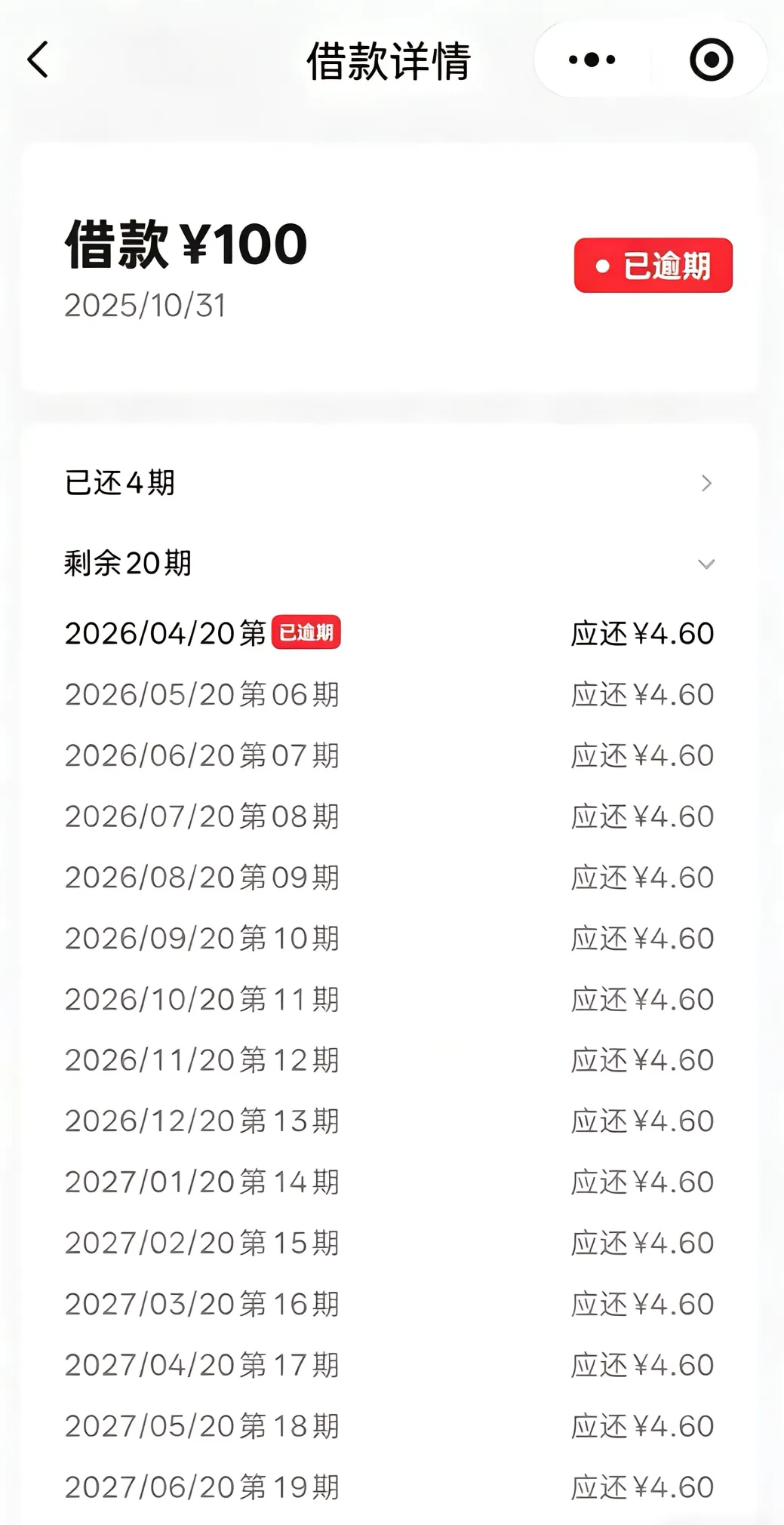Tap amount due for 2027/02/20 installment
The image size is (784, 1525).
pos(642,1243)
